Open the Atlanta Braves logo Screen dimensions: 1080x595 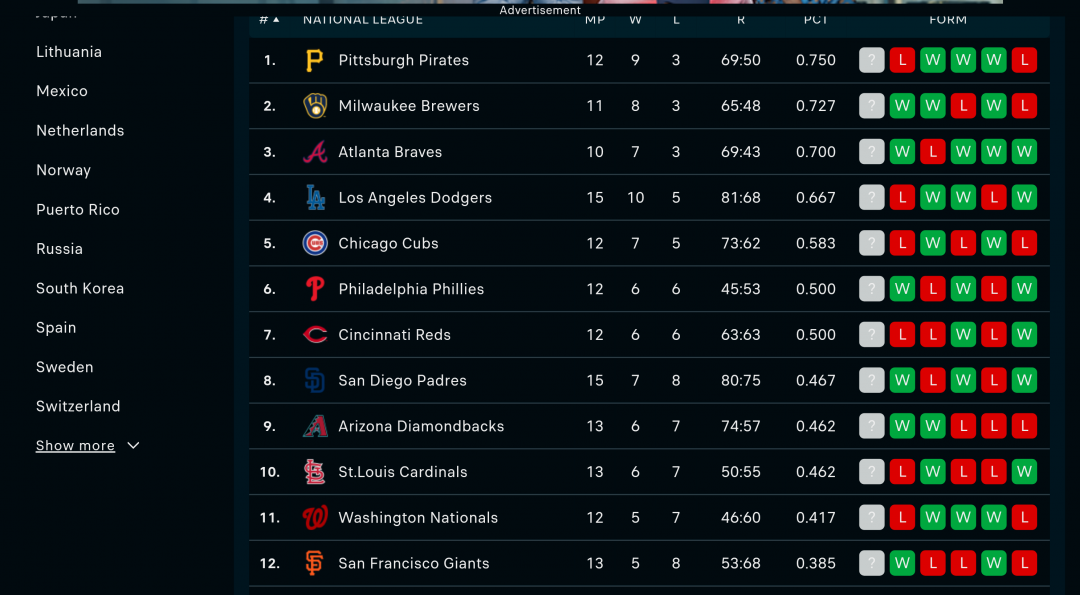(315, 152)
